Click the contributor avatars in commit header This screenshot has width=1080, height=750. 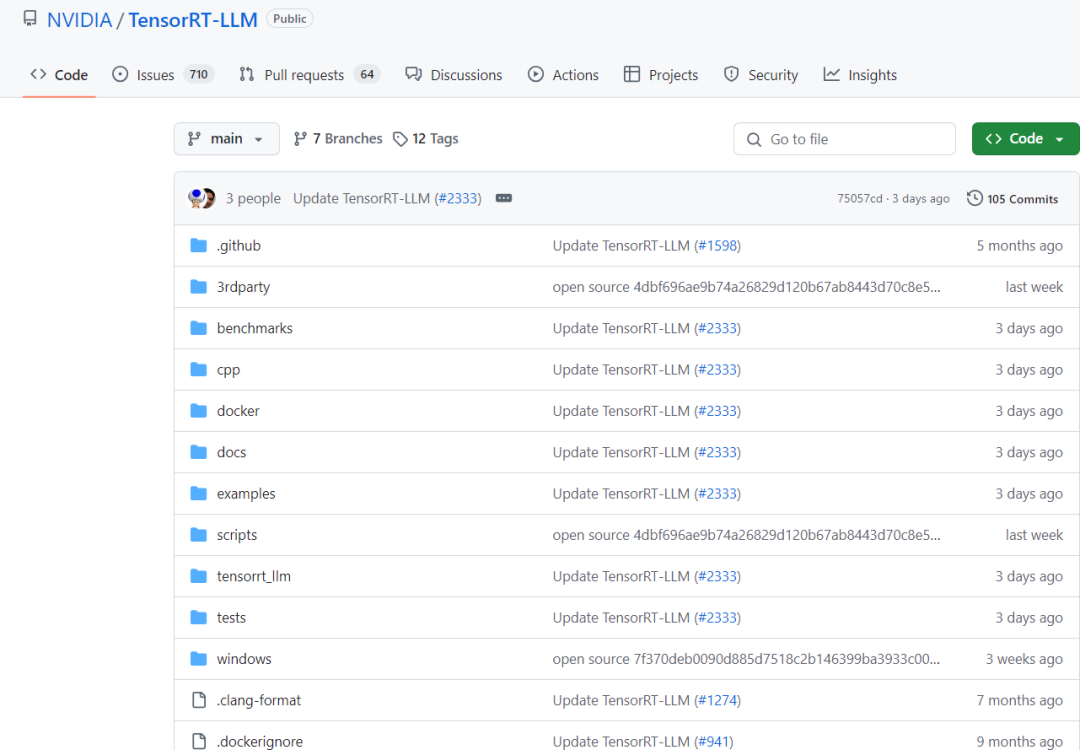[x=202, y=198]
